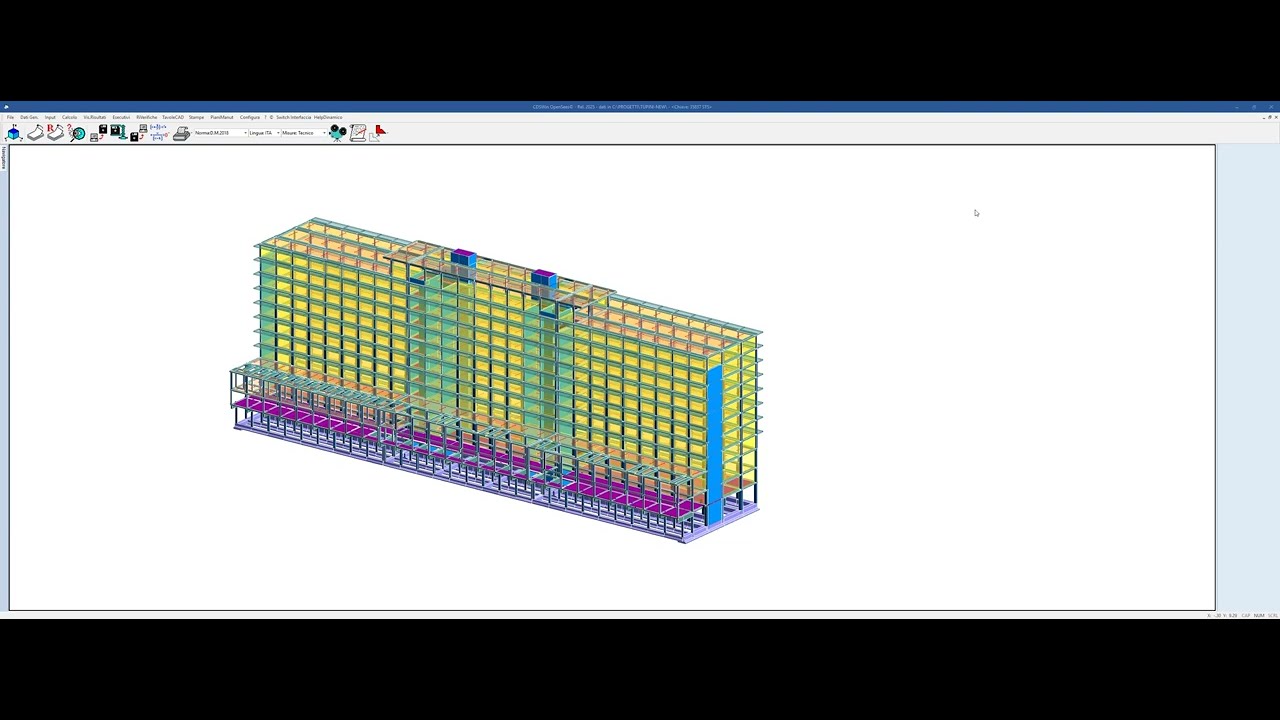Open the question mark help menu
The height and width of the screenshot is (720, 1280).
tap(265, 117)
